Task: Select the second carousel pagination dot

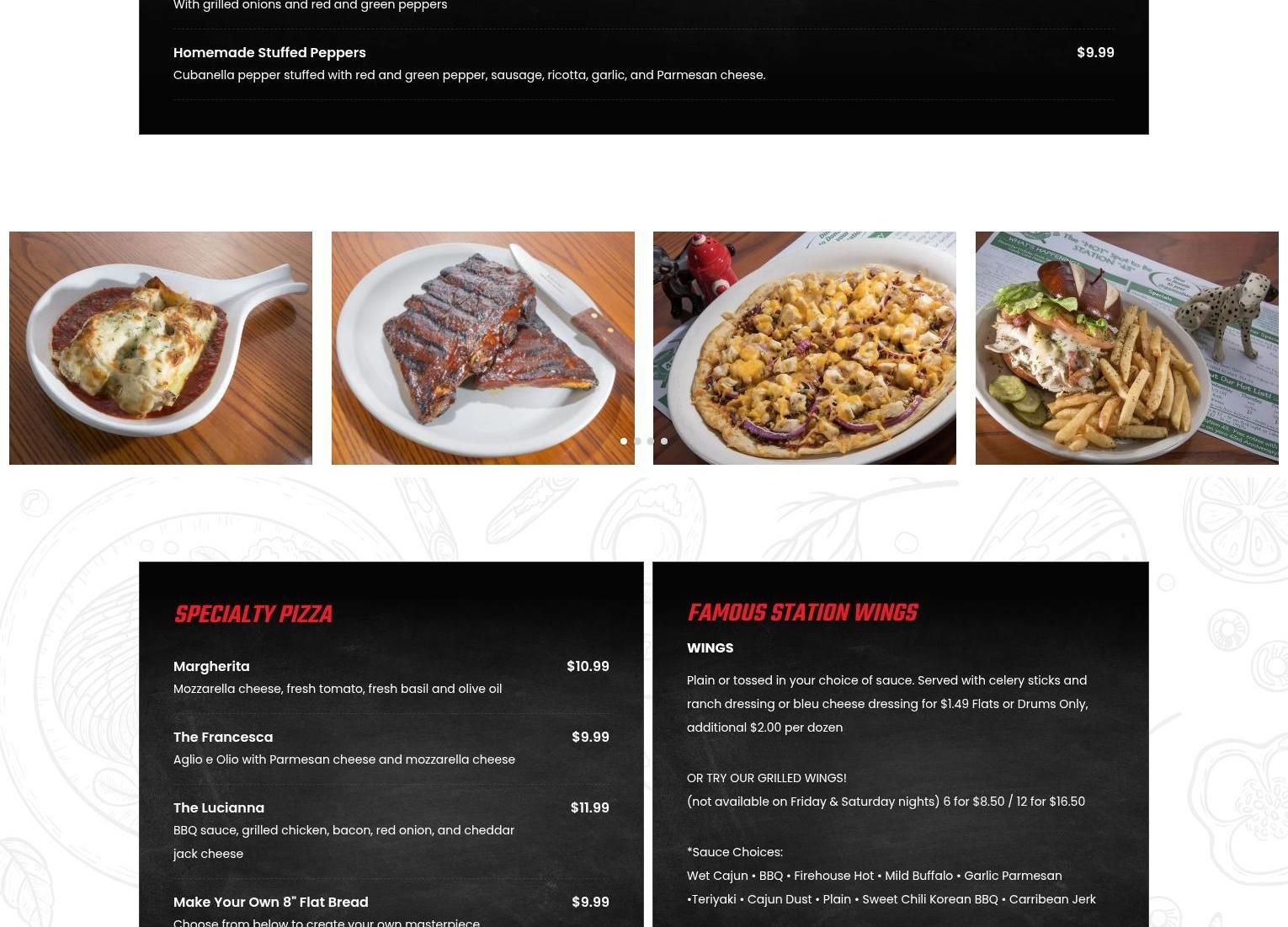Action: [637, 441]
